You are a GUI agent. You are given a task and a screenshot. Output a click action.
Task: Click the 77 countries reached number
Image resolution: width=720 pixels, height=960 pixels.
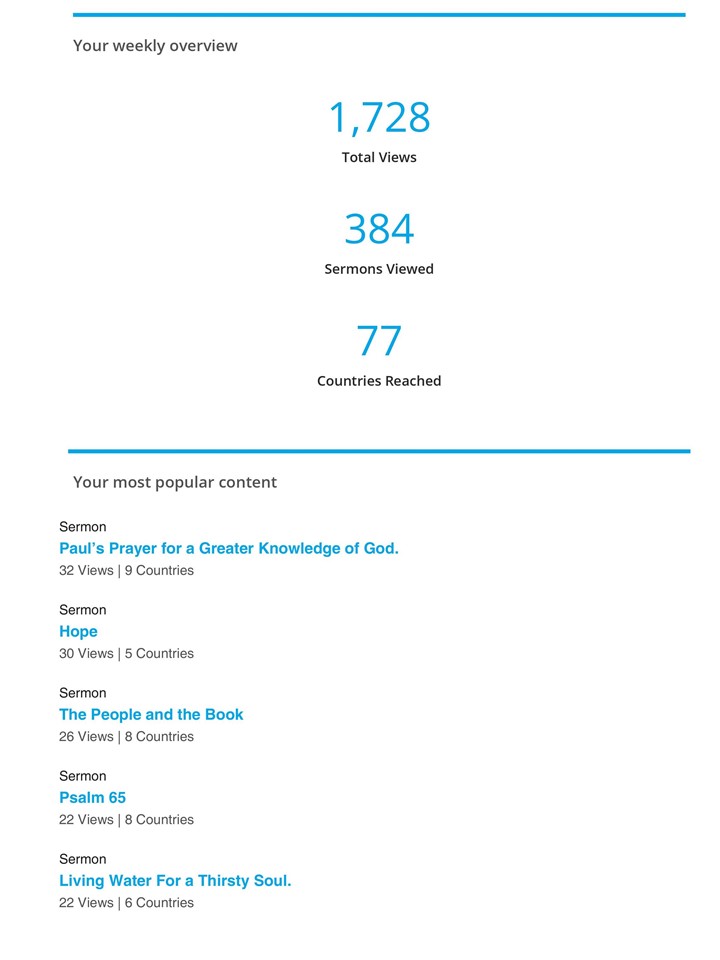[x=379, y=340]
